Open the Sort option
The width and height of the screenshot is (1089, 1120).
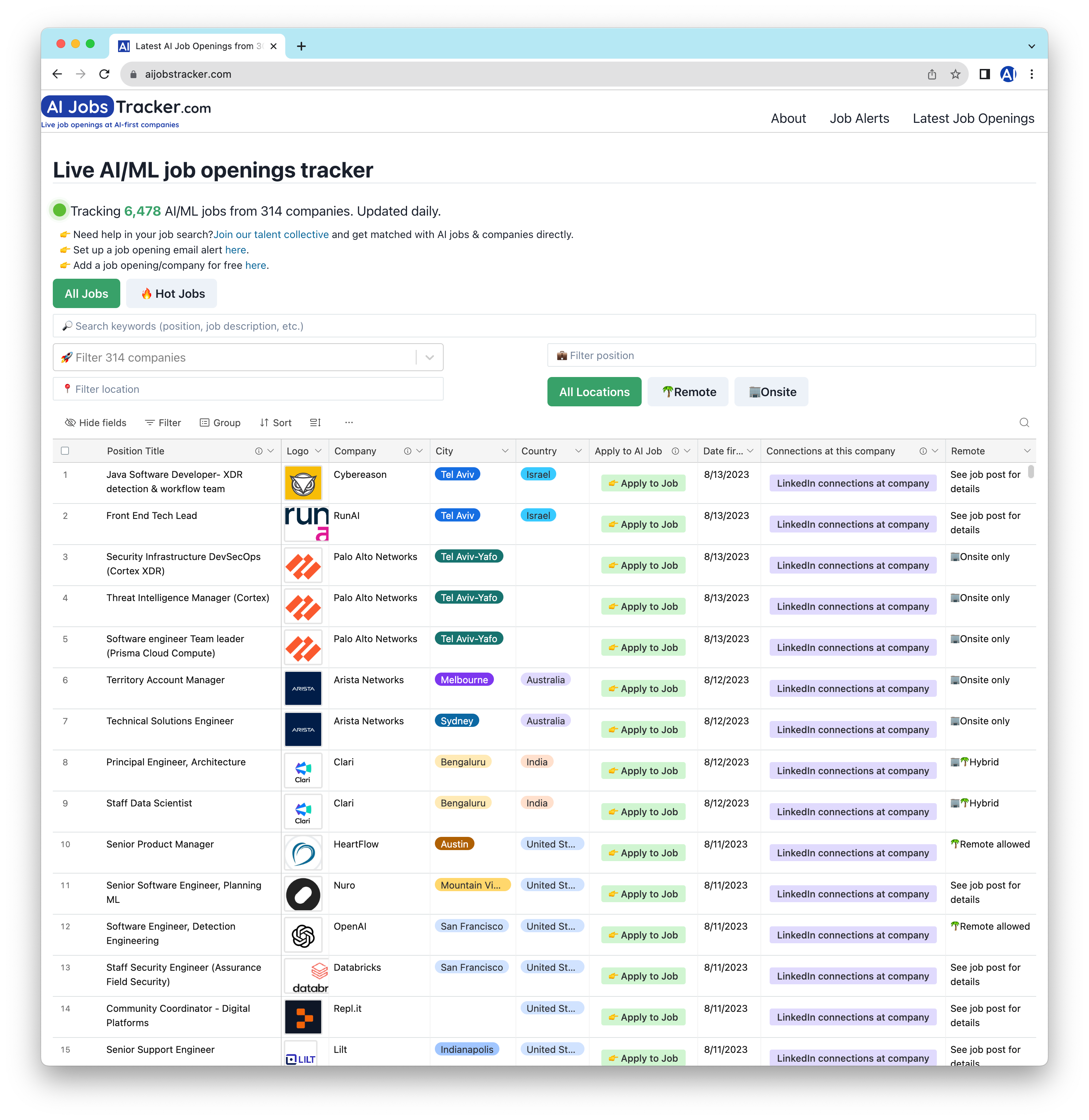pos(275,422)
